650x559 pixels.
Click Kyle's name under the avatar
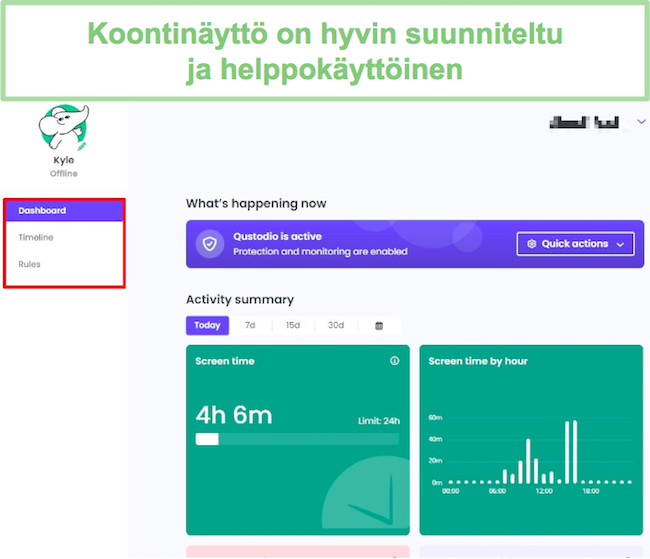click(x=64, y=160)
